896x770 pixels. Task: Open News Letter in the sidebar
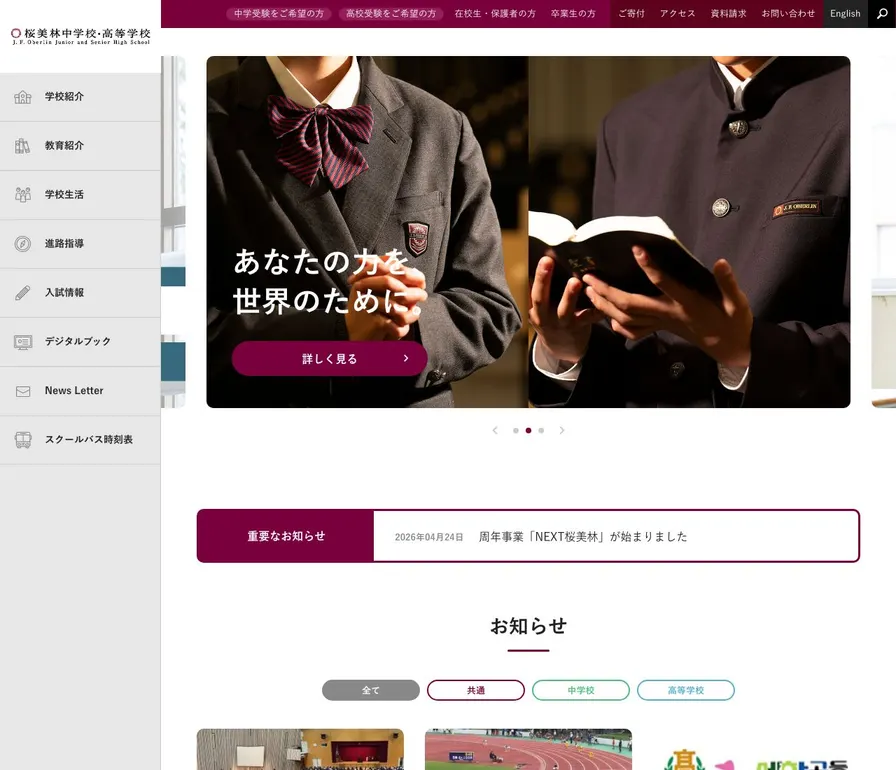80,391
